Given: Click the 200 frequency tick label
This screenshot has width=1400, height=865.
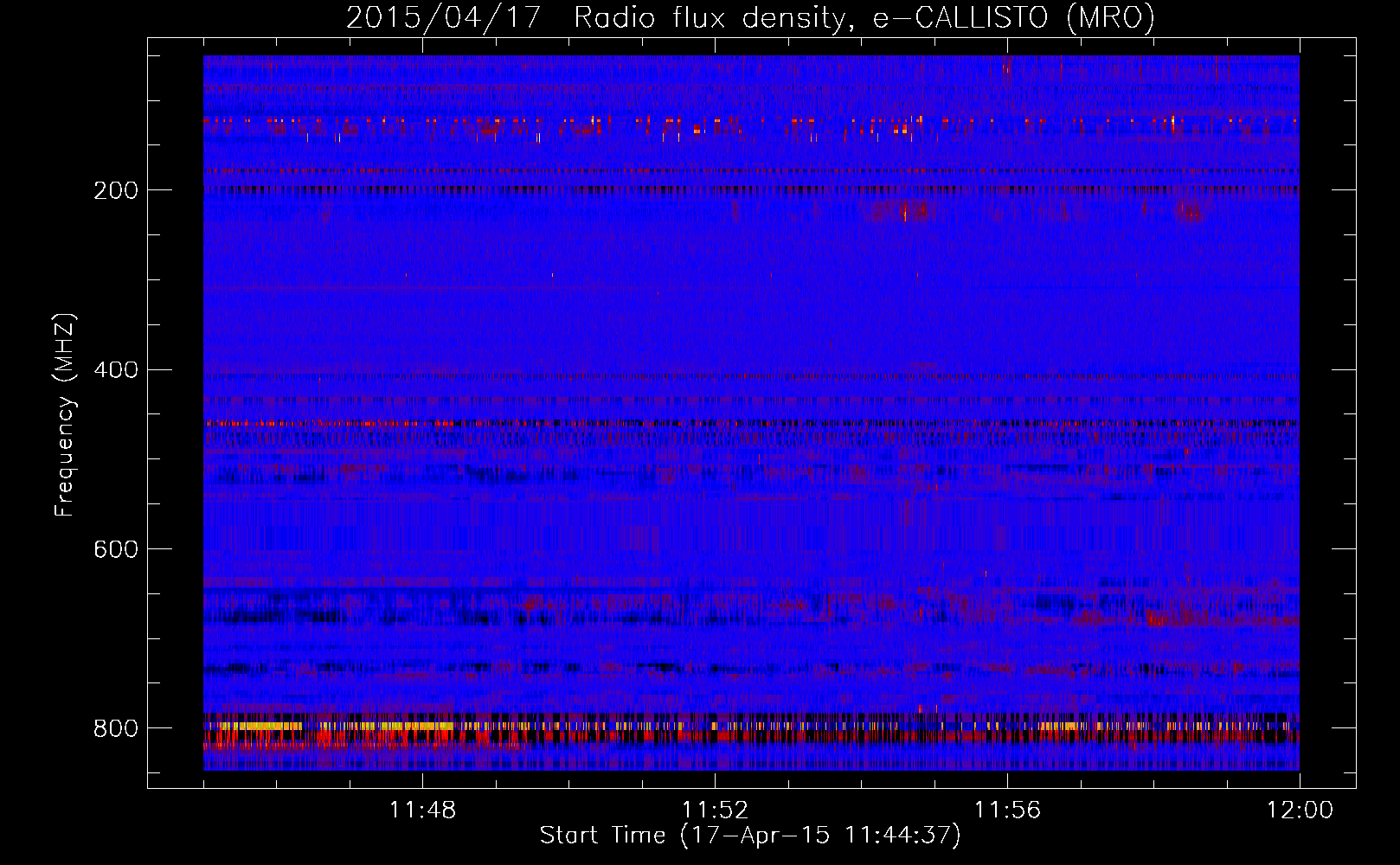Looking at the screenshot, I should 115,190.
